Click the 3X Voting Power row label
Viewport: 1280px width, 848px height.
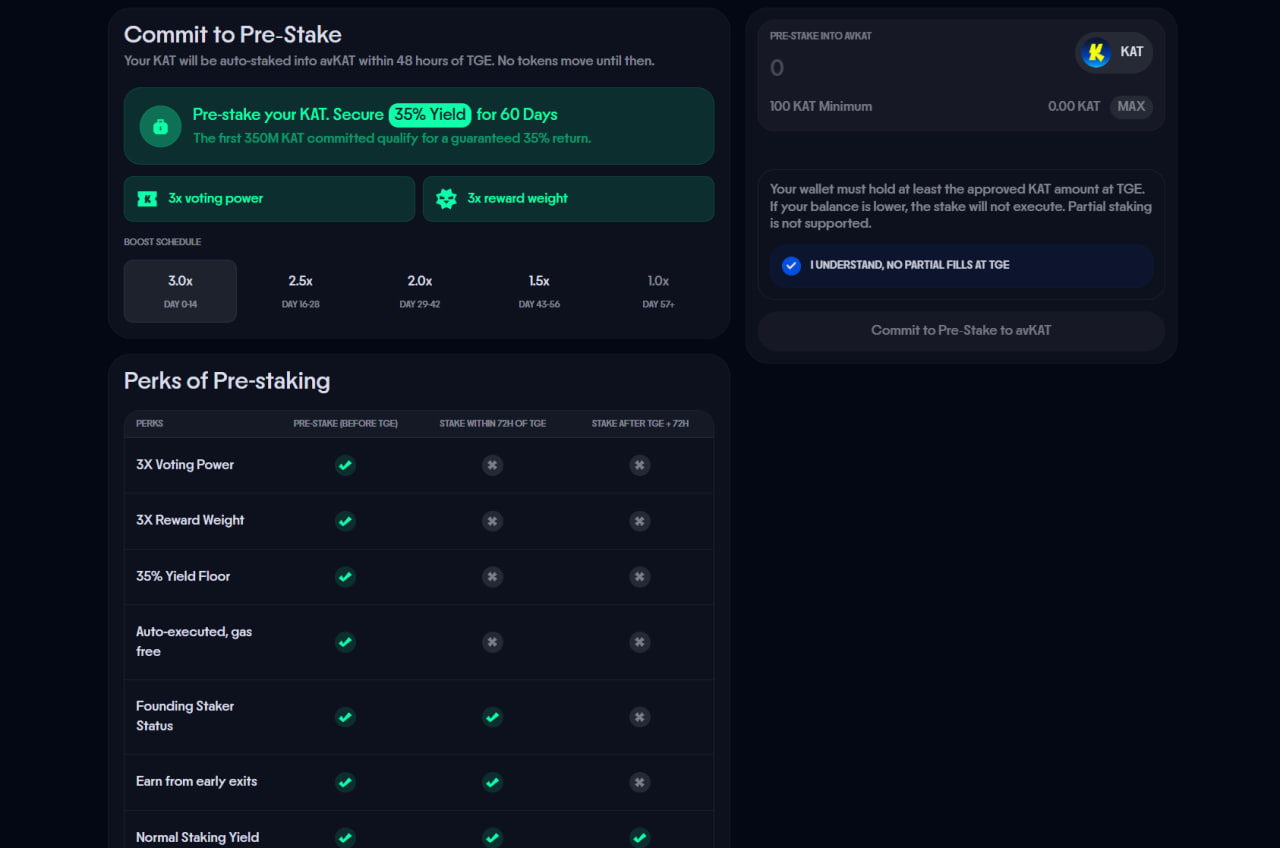pos(185,465)
